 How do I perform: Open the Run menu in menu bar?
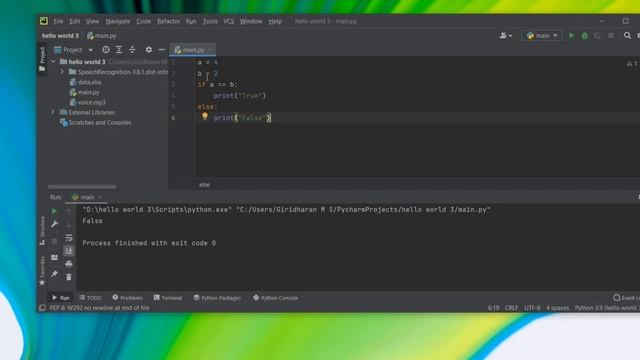click(191, 21)
